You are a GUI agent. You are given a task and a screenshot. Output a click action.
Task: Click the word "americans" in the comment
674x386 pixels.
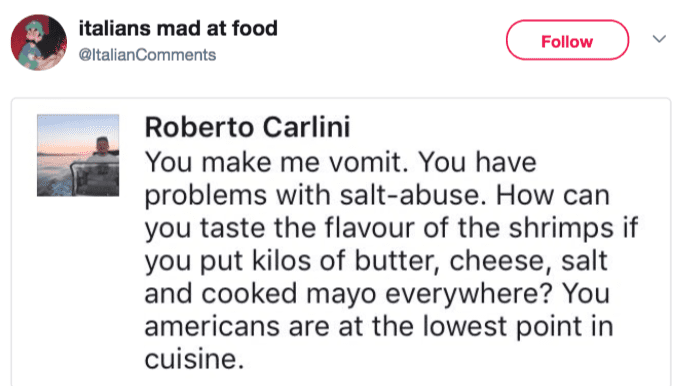click(212, 326)
